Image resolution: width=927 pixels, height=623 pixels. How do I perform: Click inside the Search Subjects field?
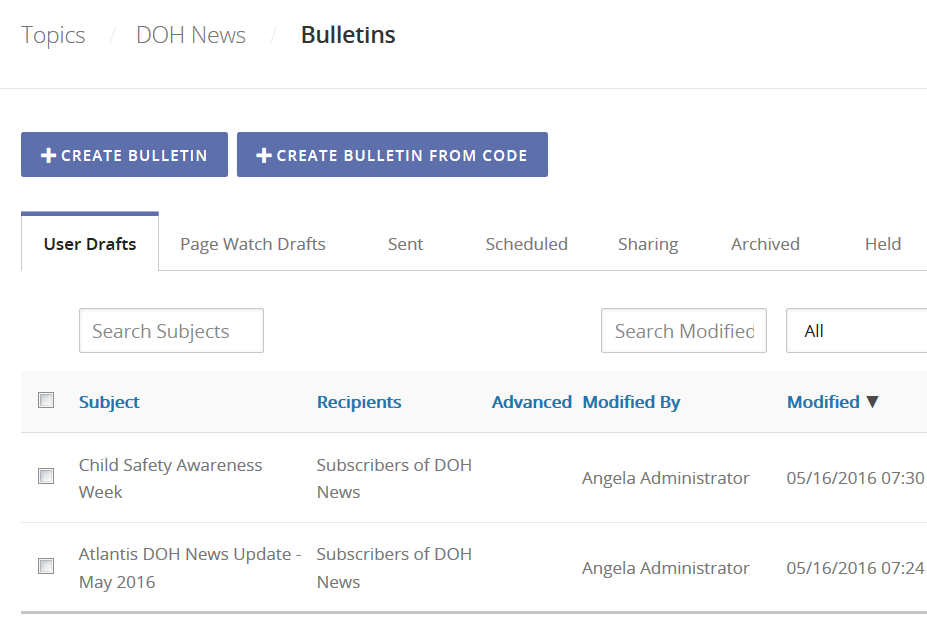(170, 330)
